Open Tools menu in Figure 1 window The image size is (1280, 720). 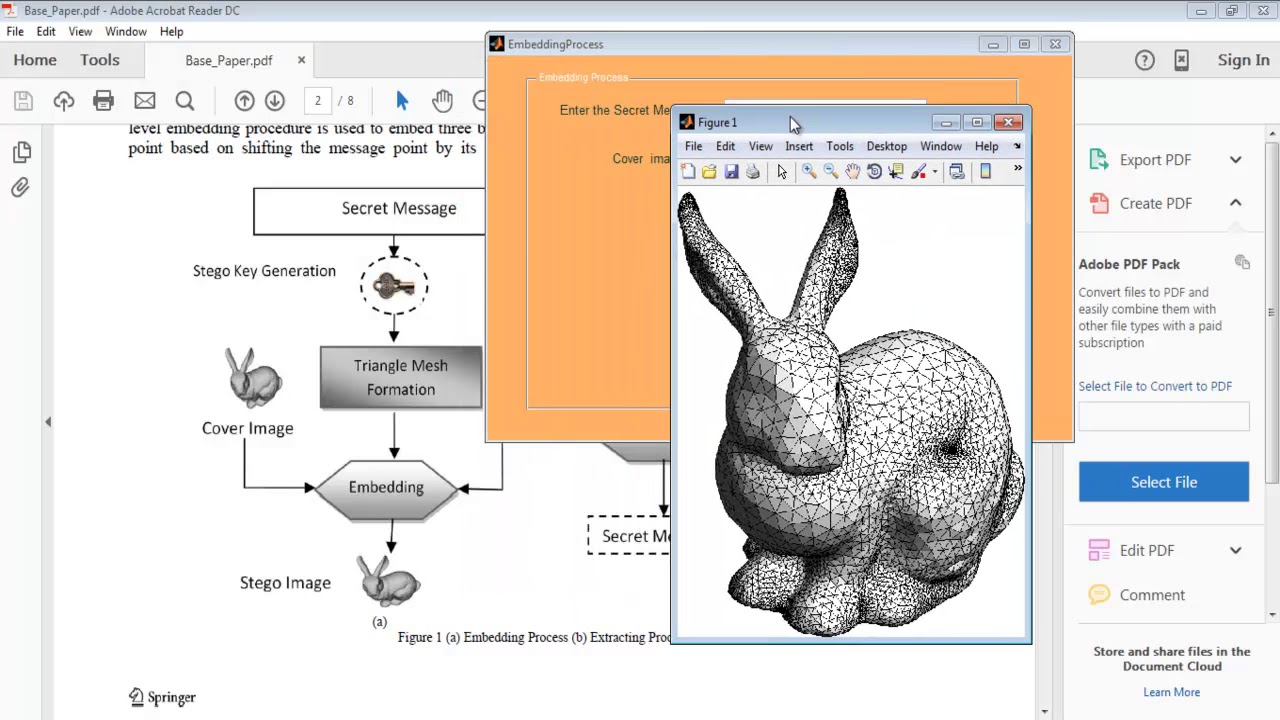pyautogui.click(x=840, y=146)
